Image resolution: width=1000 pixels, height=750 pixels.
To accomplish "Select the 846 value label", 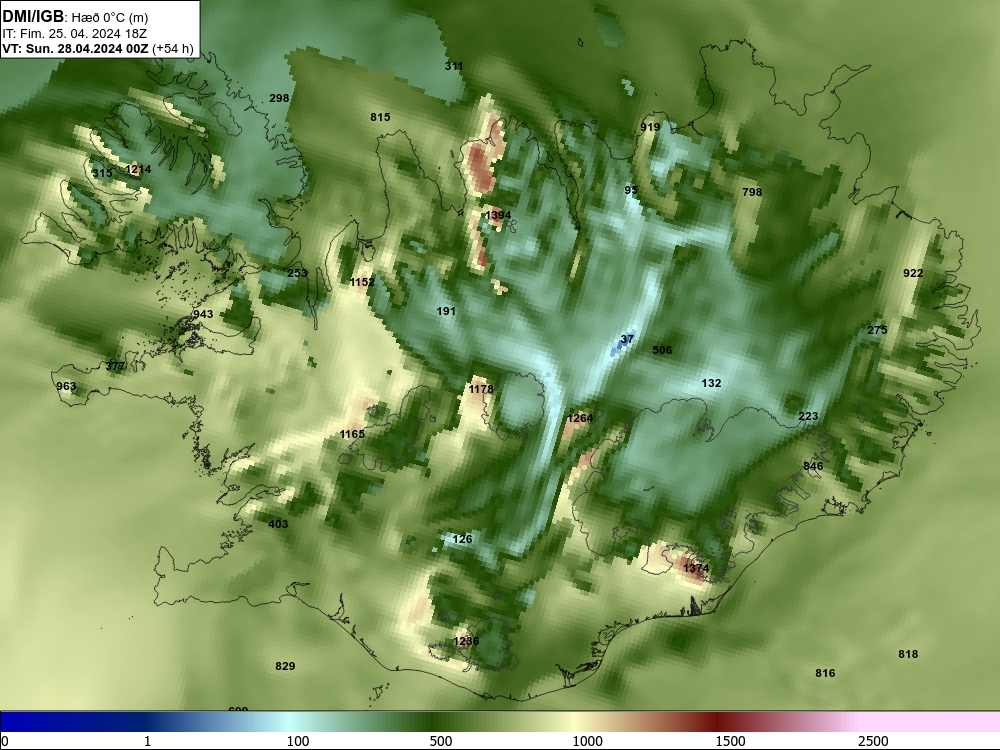I will click(x=813, y=466).
